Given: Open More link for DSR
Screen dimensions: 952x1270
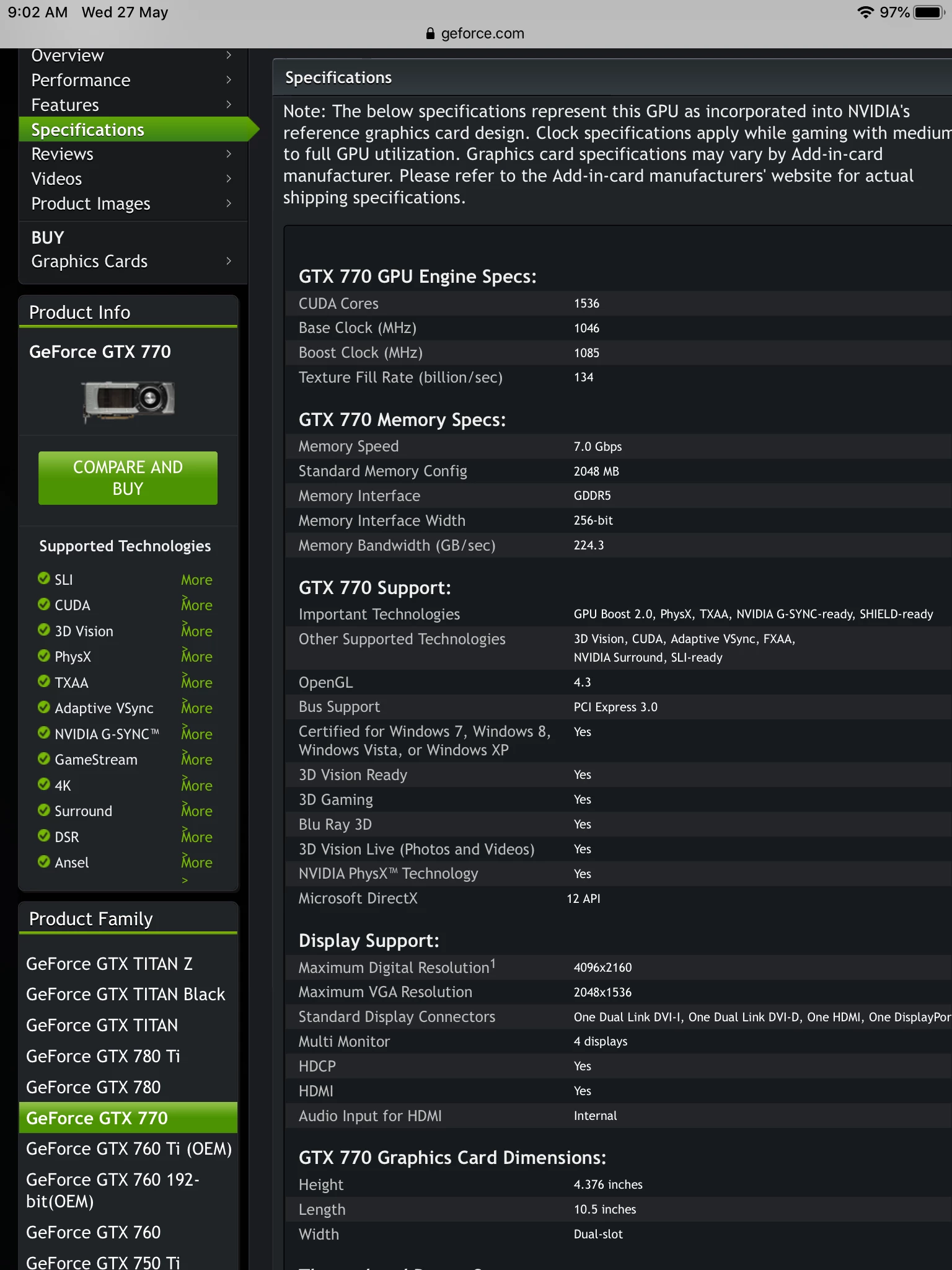Looking at the screenshot, I should click(196, 837).
